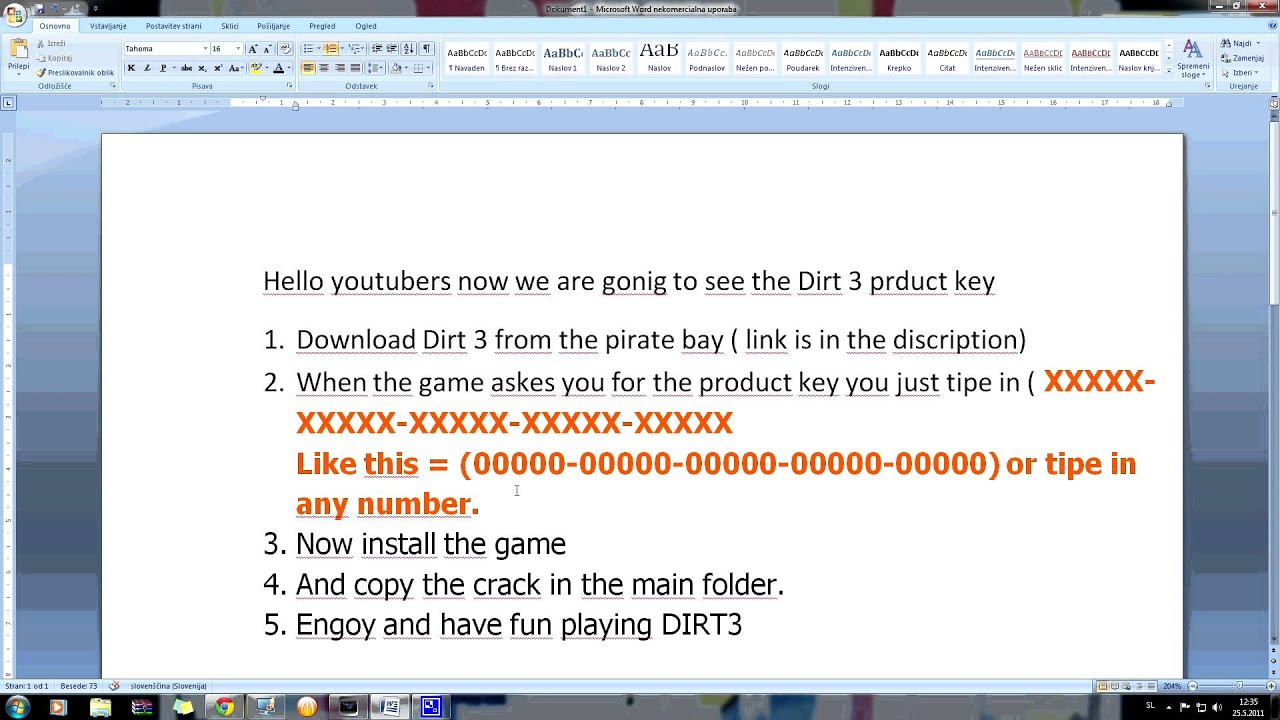Switch to Word in the taskbar

tap(390, 707)
